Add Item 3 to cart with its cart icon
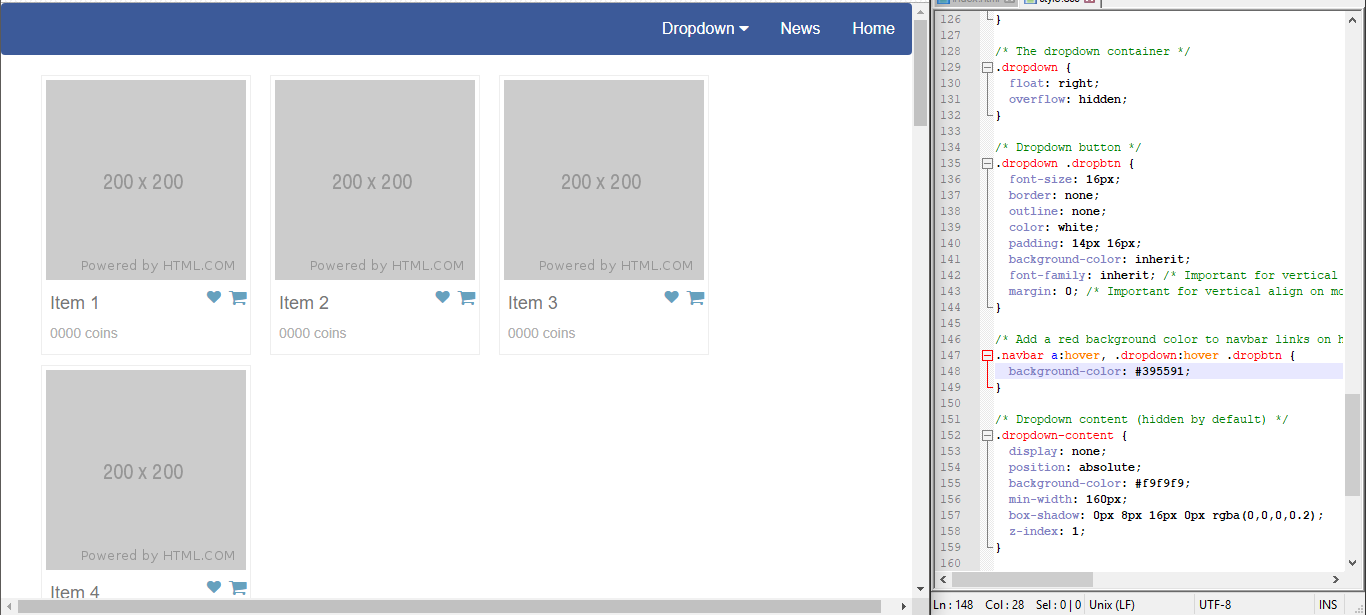This screenshot has height=615, width=1366. (696, 297)
